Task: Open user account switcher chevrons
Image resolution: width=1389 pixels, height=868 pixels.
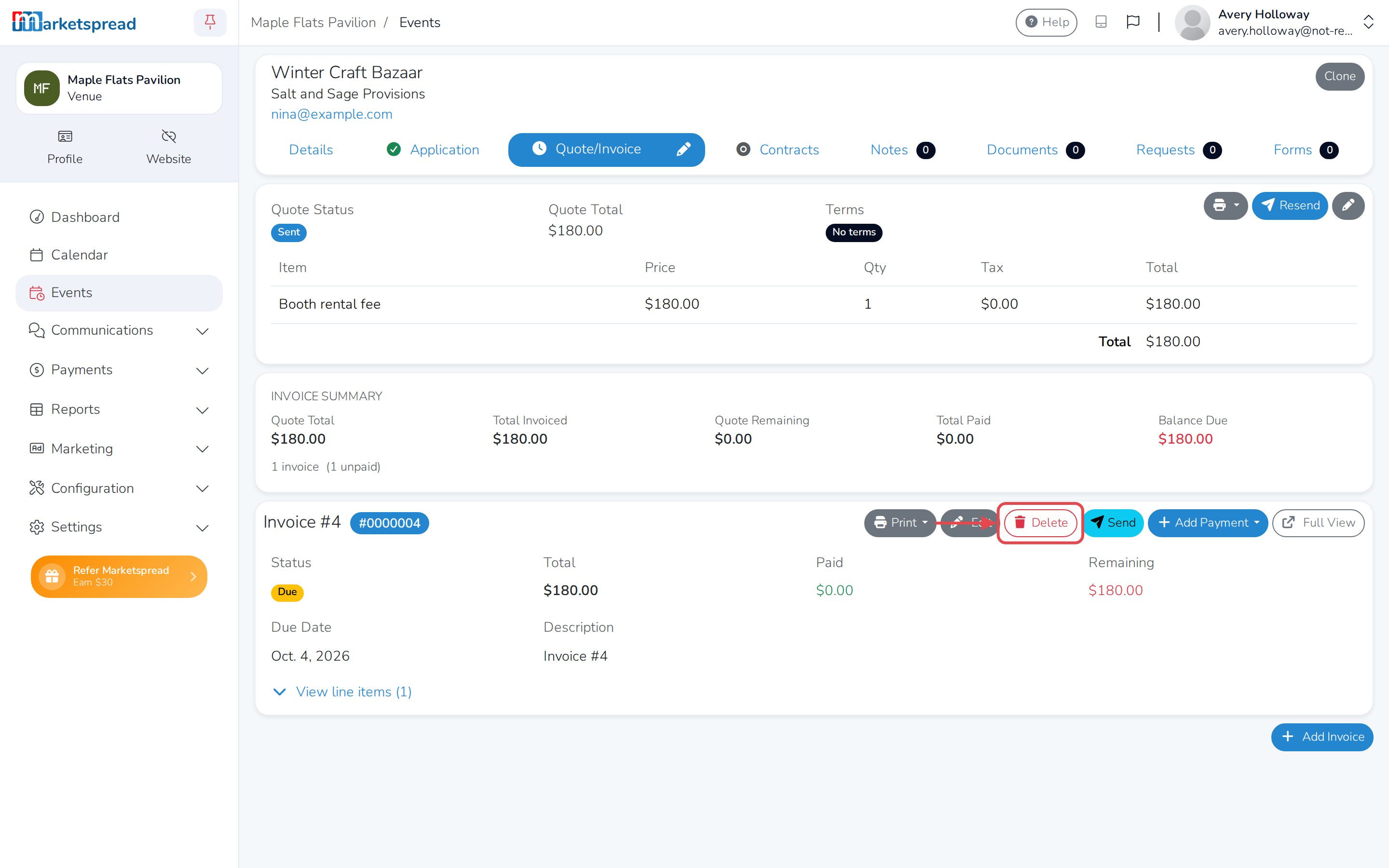Action: pyautogui.click(x=1368, y=22)
